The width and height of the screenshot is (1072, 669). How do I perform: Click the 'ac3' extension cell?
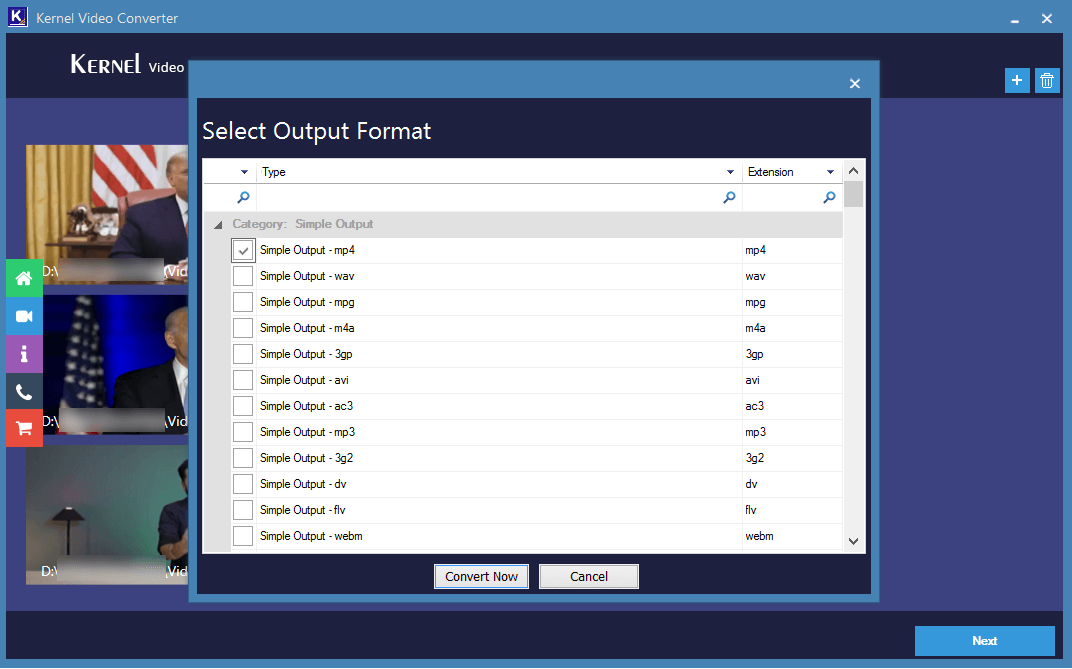pos(792,406)
